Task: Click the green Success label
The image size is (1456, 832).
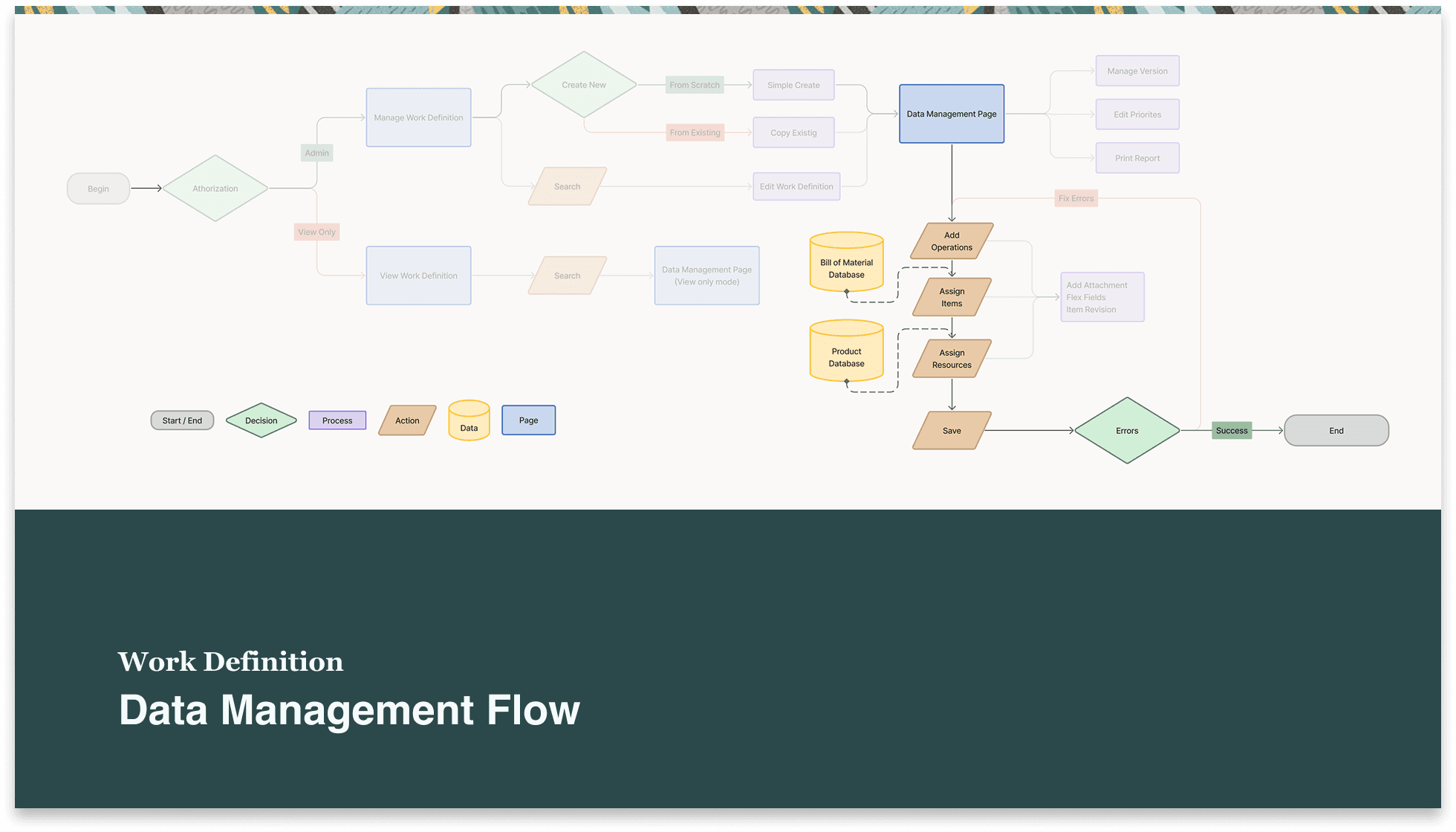Action: (x=1231, y=431)
